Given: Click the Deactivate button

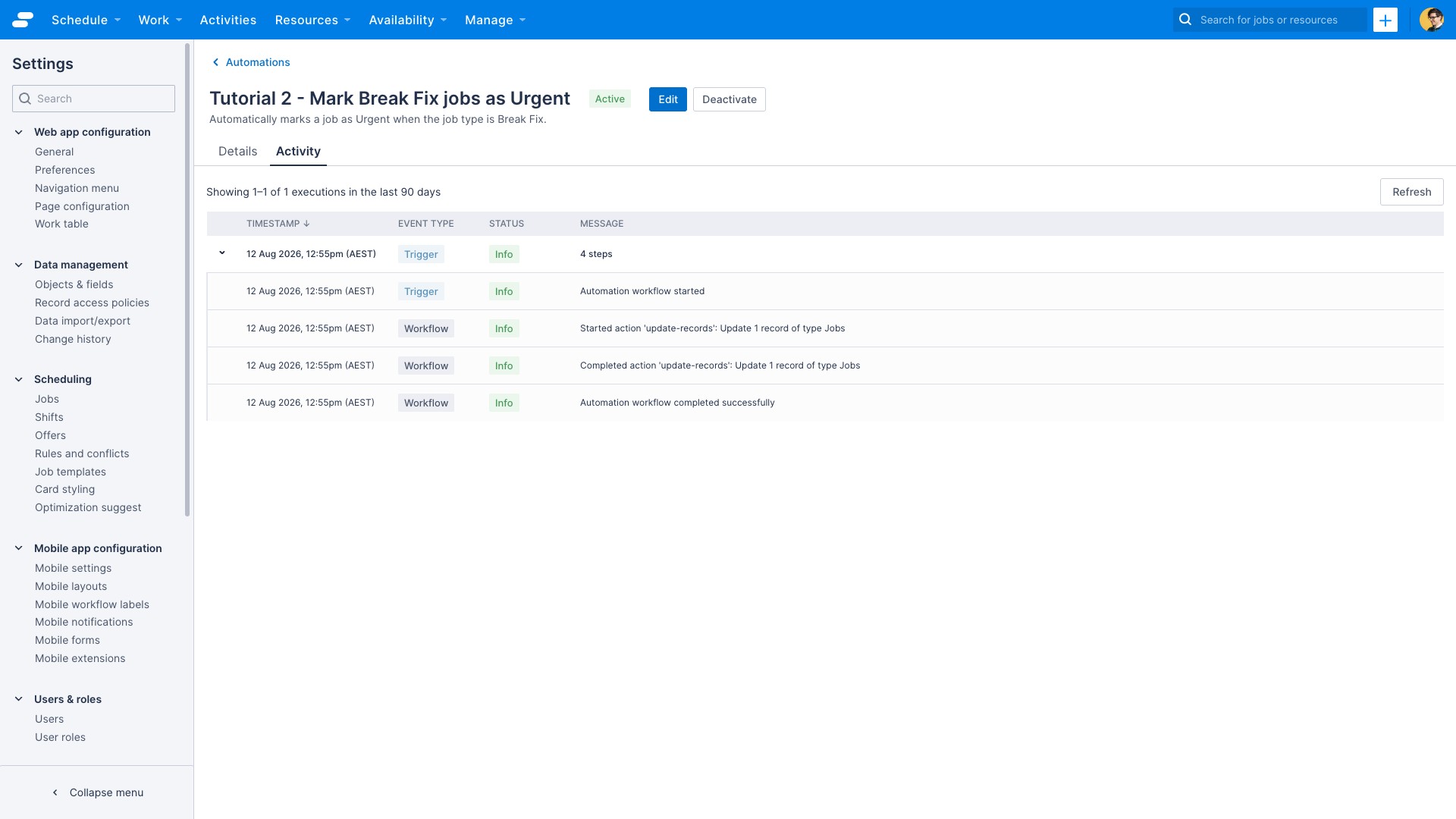Looking at the screenshot, I should [x=730, y=99].
